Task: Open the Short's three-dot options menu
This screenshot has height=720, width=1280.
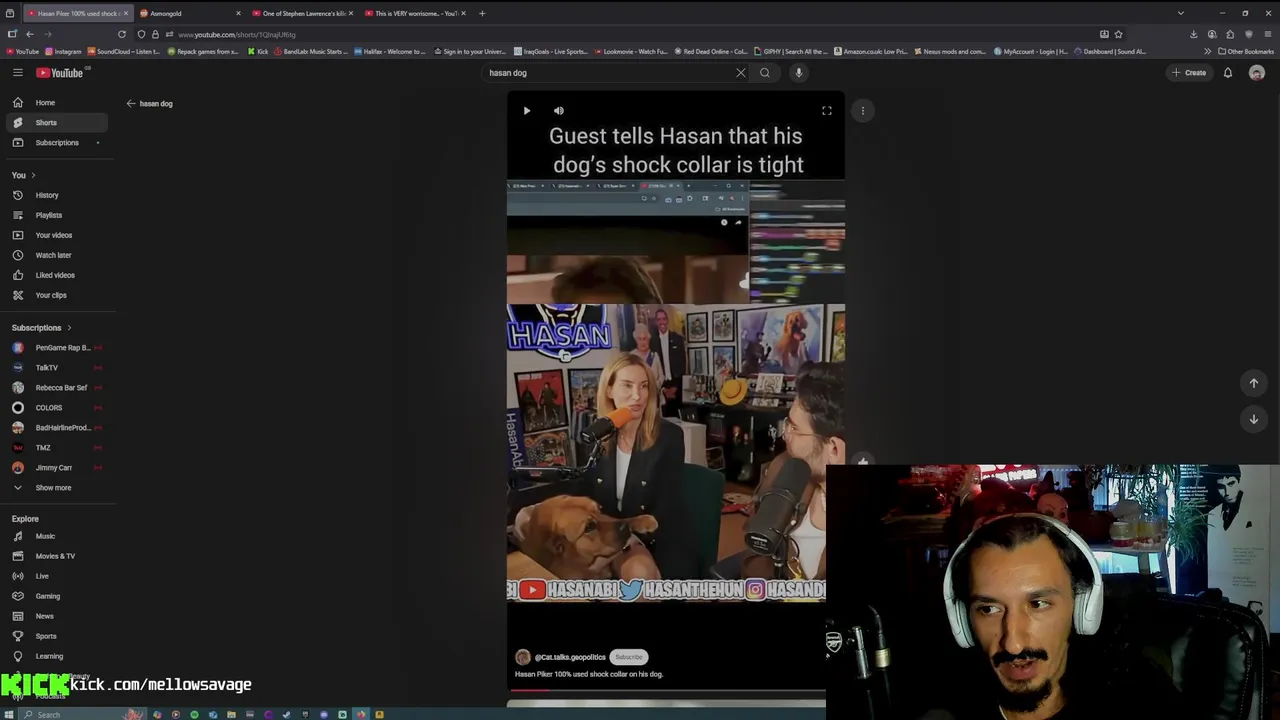Action: pos(863,111)
